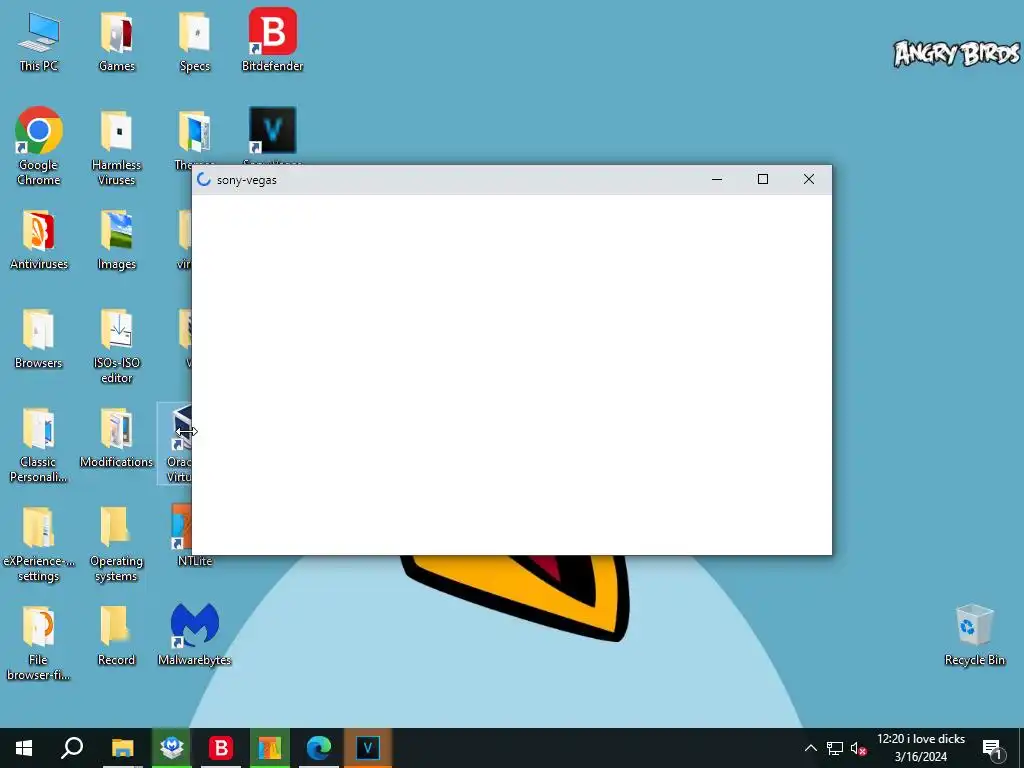Close the sony-vegas window

[x=808, y=179]
